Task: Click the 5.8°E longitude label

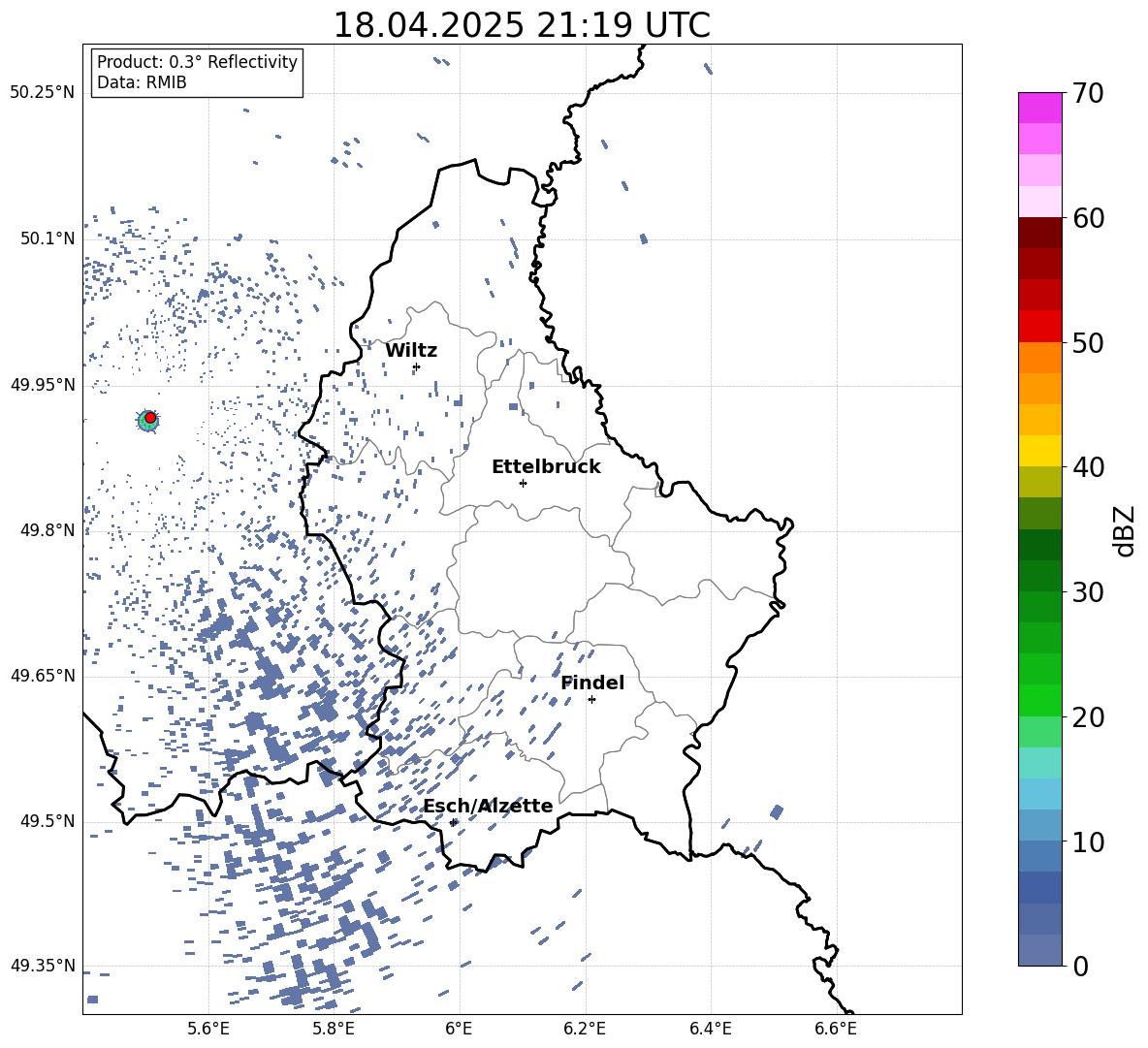Action: (x=334, y=1030)
